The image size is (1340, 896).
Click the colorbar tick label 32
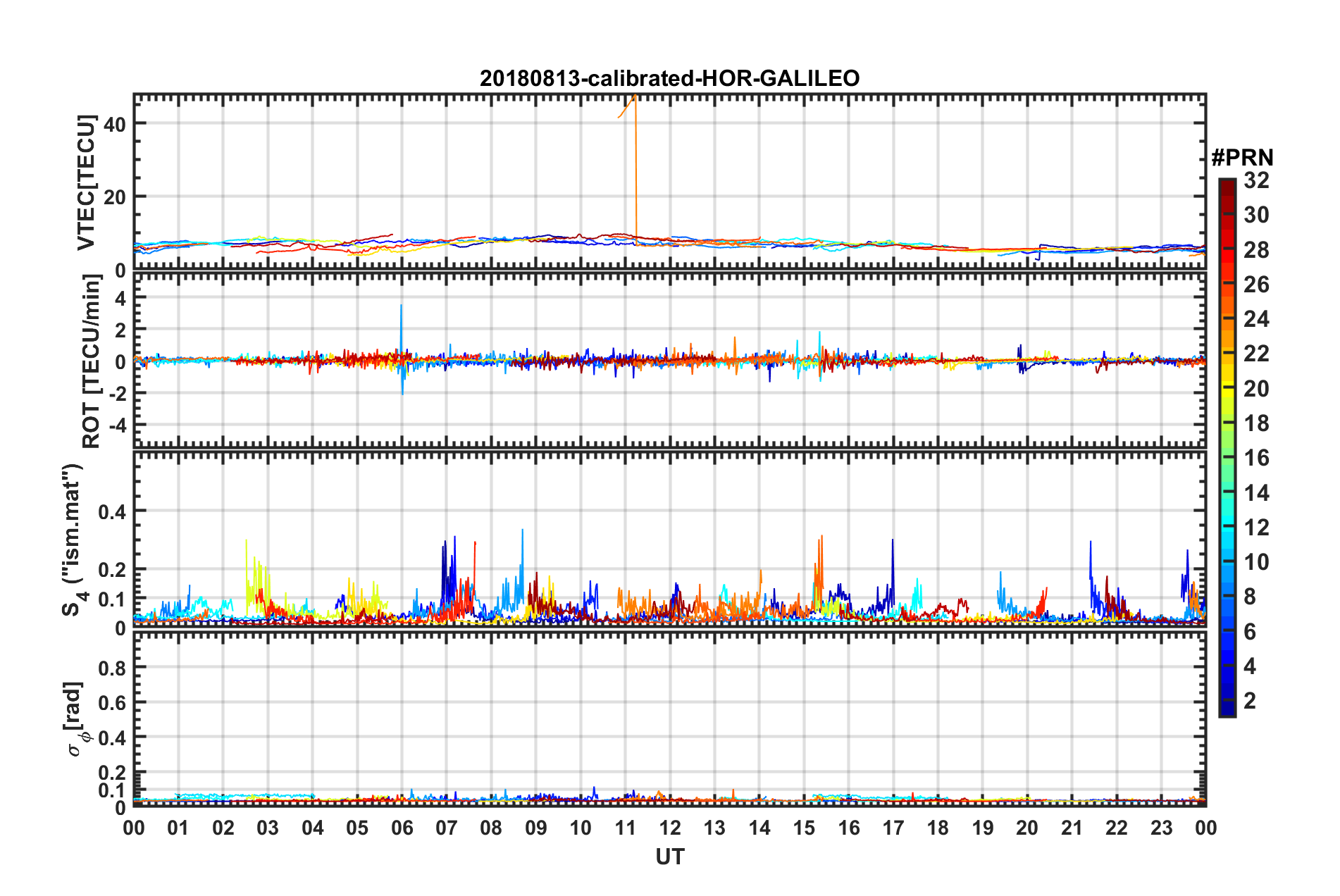click(1256, 180)
